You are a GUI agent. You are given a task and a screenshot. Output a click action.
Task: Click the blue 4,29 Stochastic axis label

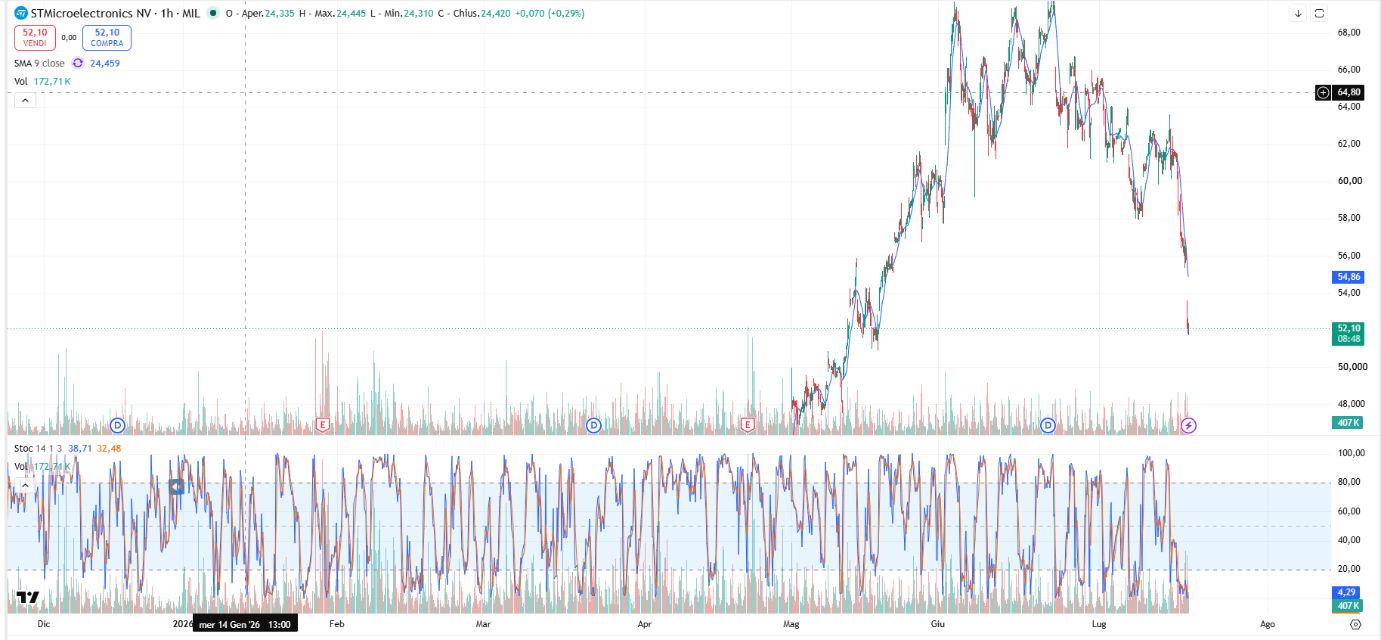pyautogui.click(x=1348, y=592)
